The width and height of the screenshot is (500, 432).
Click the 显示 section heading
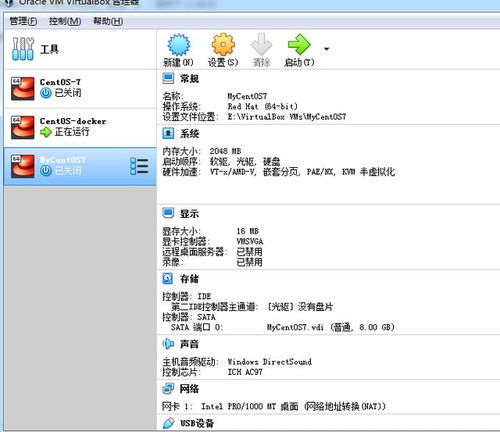pos(189,213)
